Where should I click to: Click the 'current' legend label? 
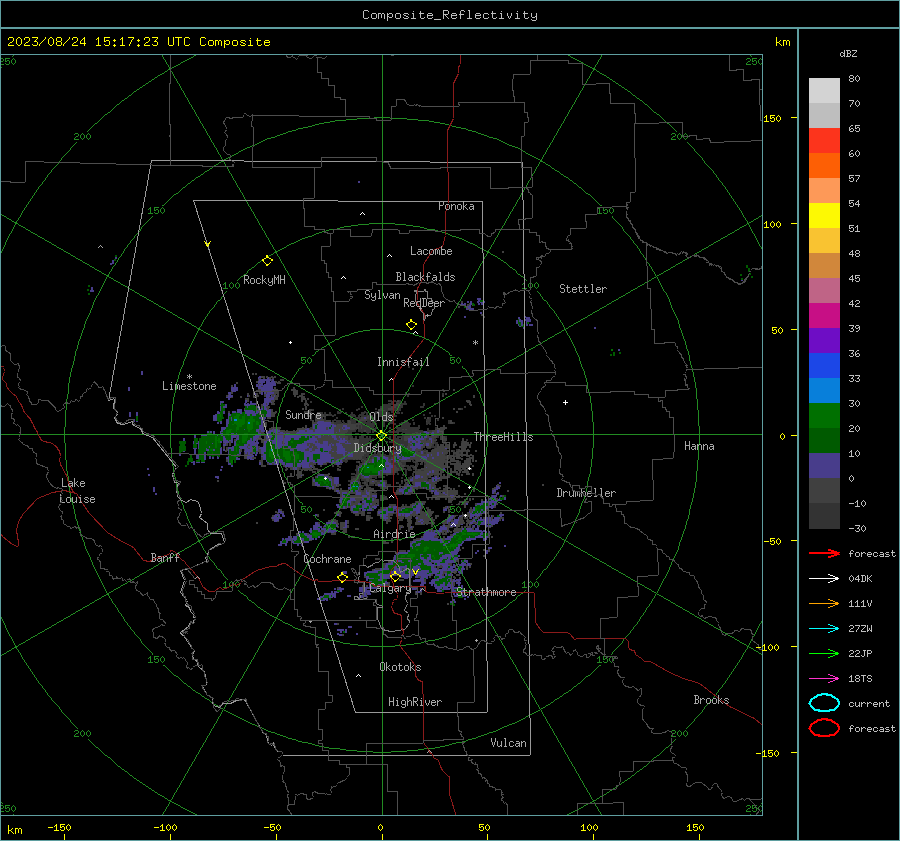869,704
